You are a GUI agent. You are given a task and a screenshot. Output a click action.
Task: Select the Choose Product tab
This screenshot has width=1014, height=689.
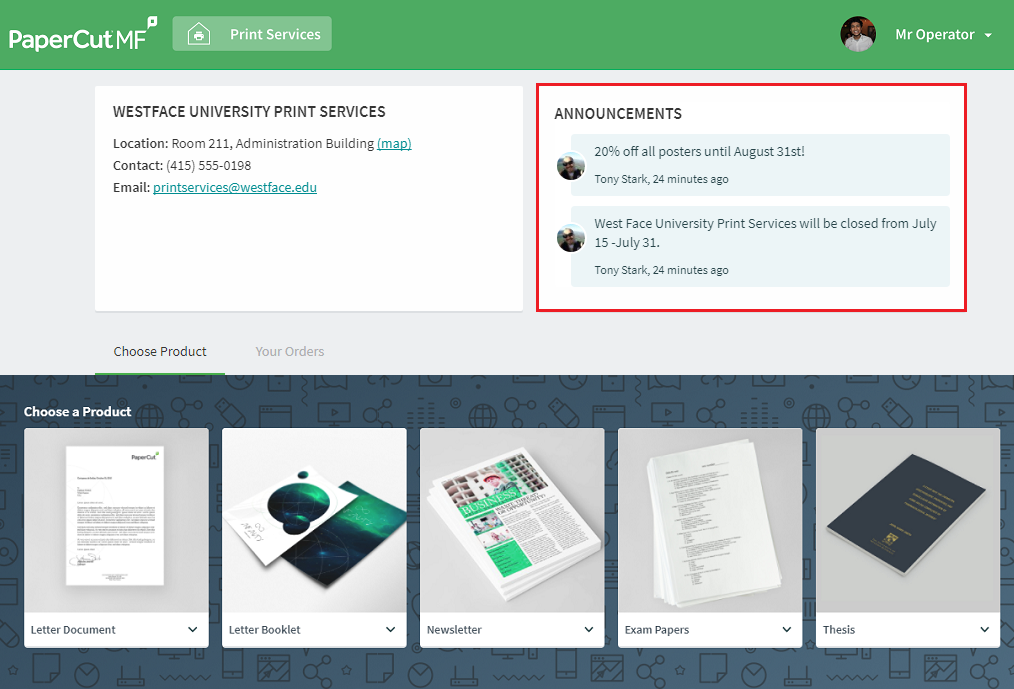point(160,351)
